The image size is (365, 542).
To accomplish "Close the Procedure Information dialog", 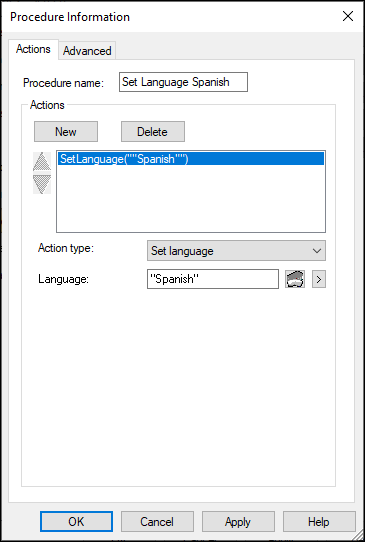I will coord(348,16).
